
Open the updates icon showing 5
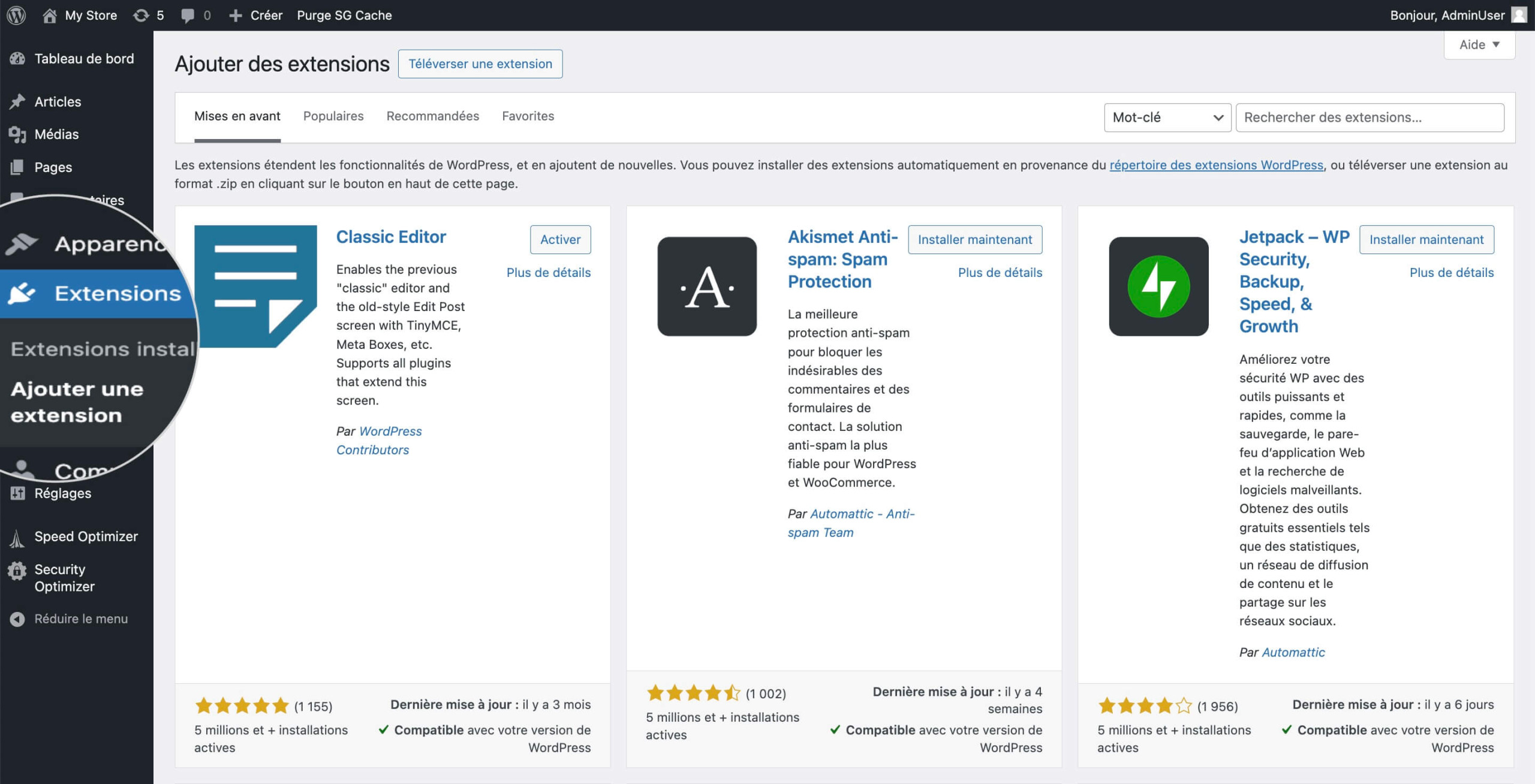pos(141,15)
